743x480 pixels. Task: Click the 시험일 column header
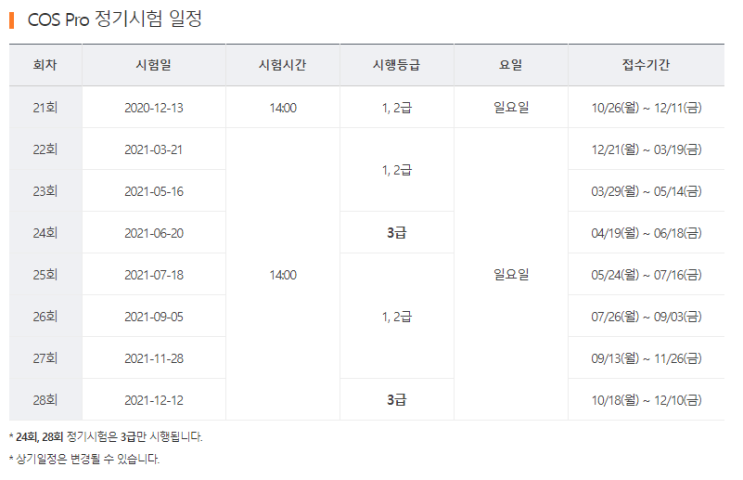tap(154, 65)
